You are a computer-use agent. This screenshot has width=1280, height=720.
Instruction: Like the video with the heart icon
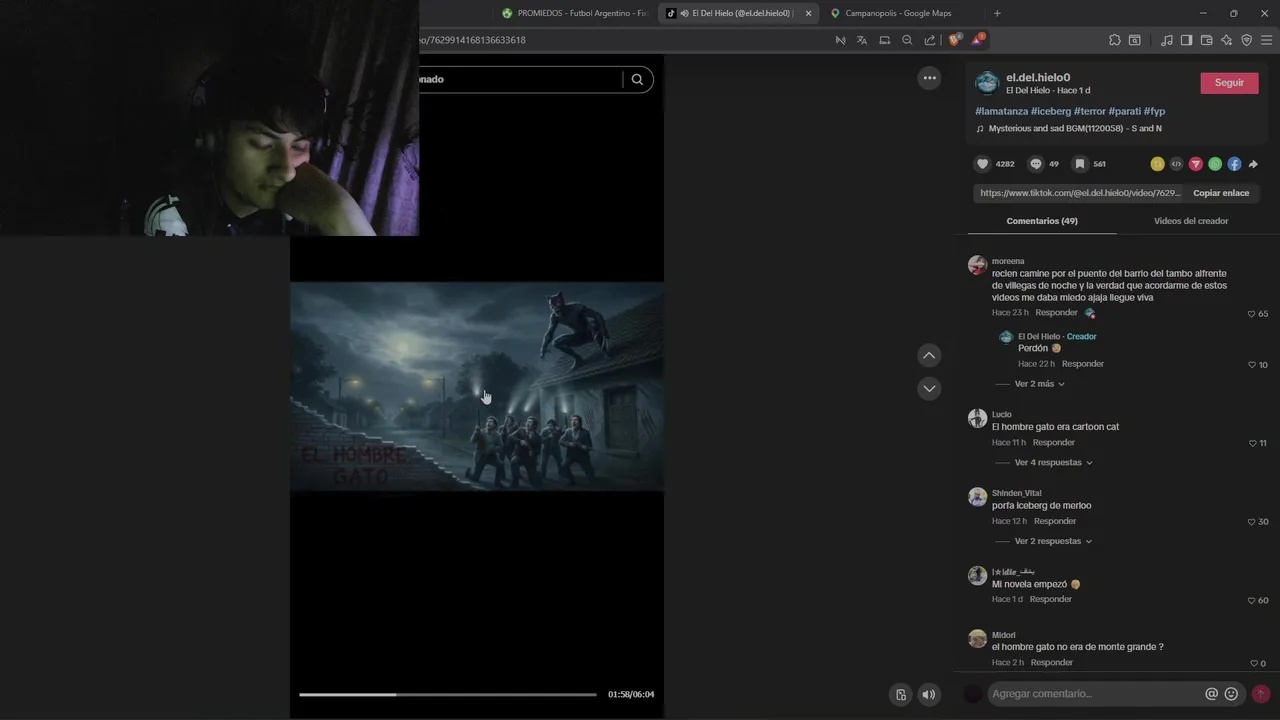point(983,164)
